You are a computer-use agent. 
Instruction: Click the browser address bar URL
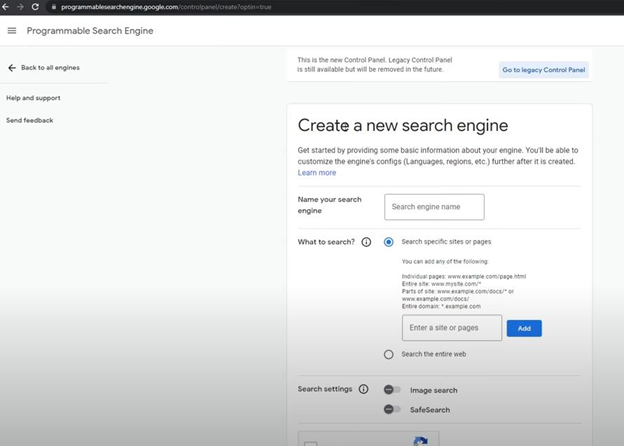pyautogui.click(x=166, y=7)
